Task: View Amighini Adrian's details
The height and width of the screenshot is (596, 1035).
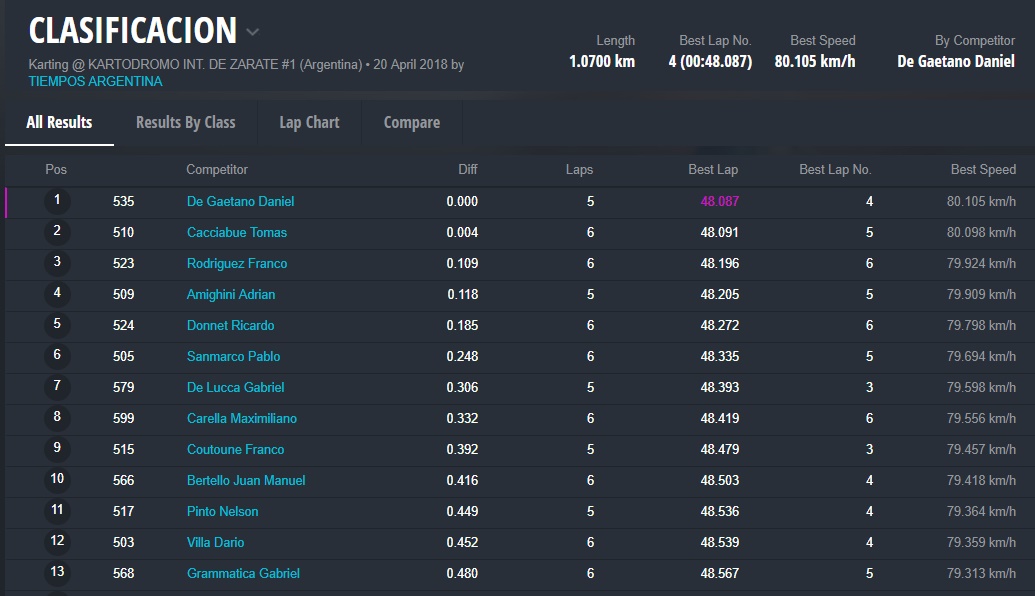Action: 231,294
